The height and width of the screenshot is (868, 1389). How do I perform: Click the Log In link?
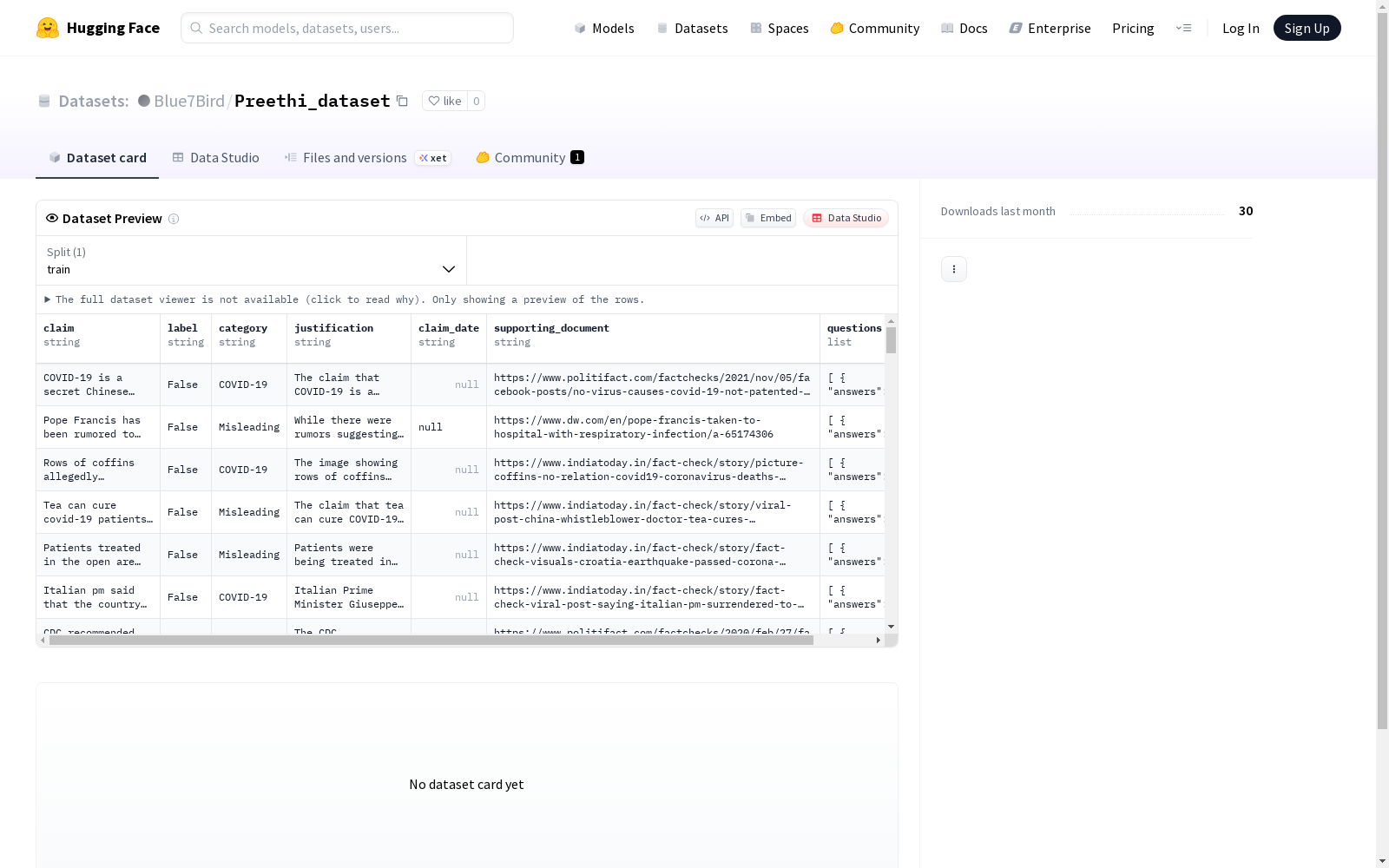[1241, 28]
